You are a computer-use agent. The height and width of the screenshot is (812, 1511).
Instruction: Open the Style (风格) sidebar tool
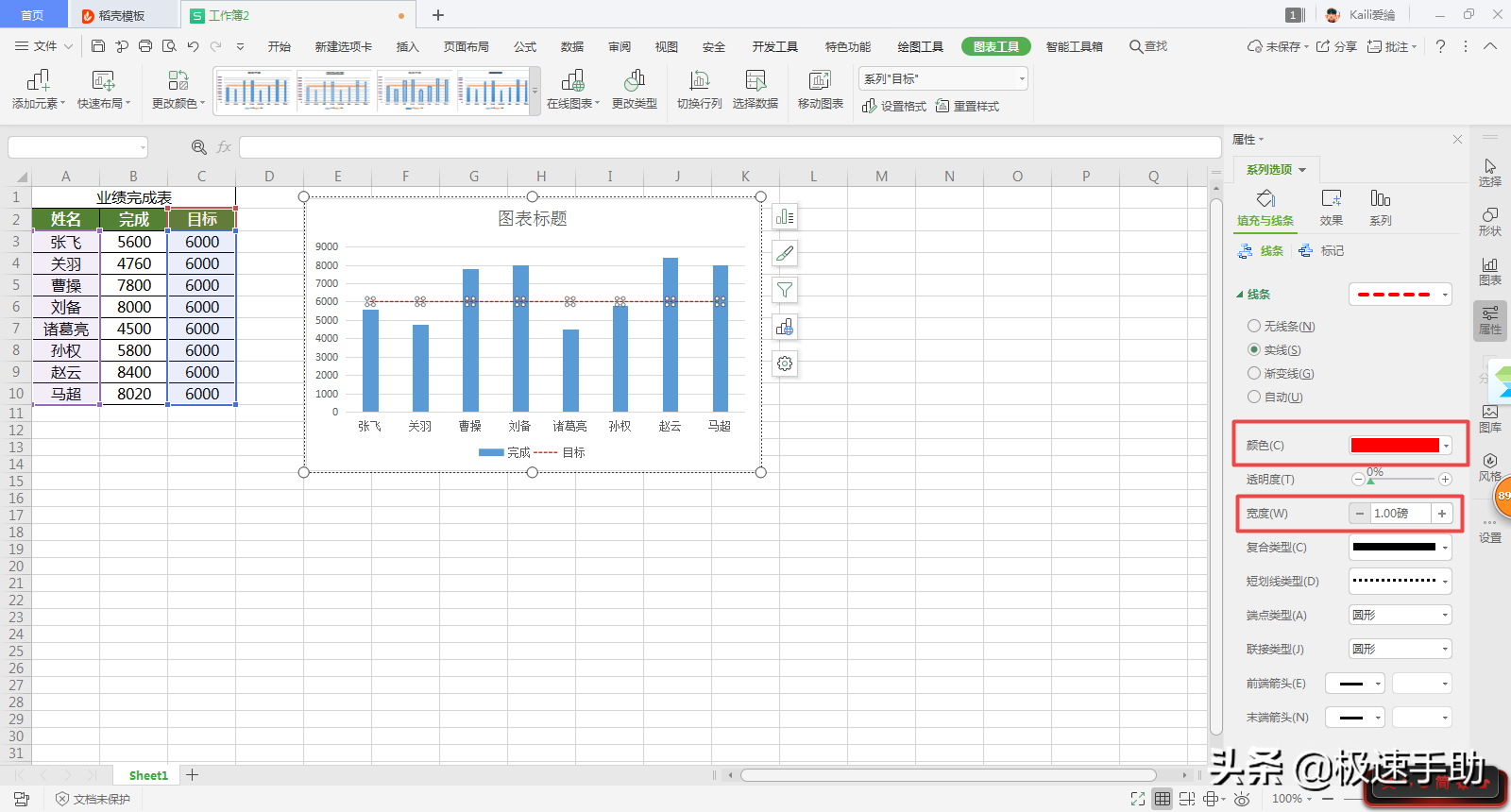click(1490, 468)
